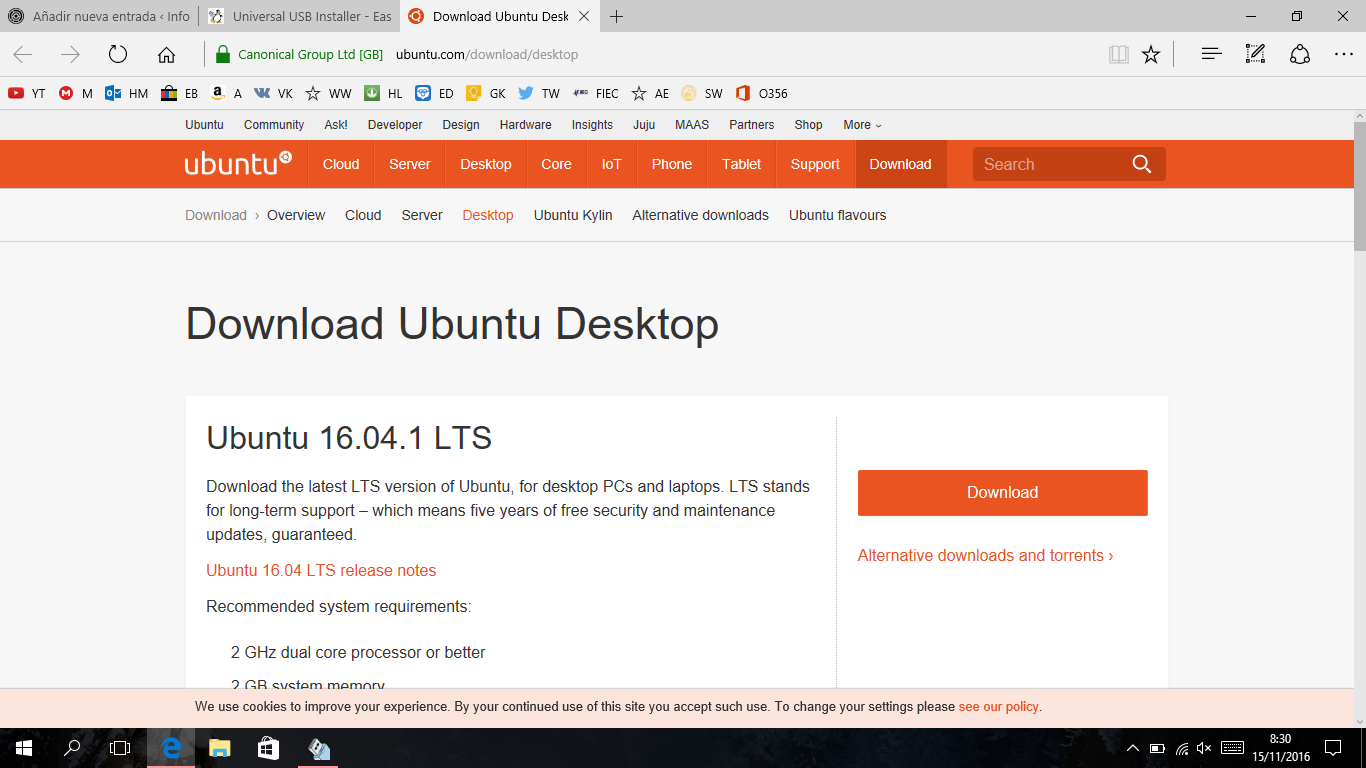This screenshot has width=1366, height=768.
Task: Open Alternative downloads subnav link
Action: 701,215
